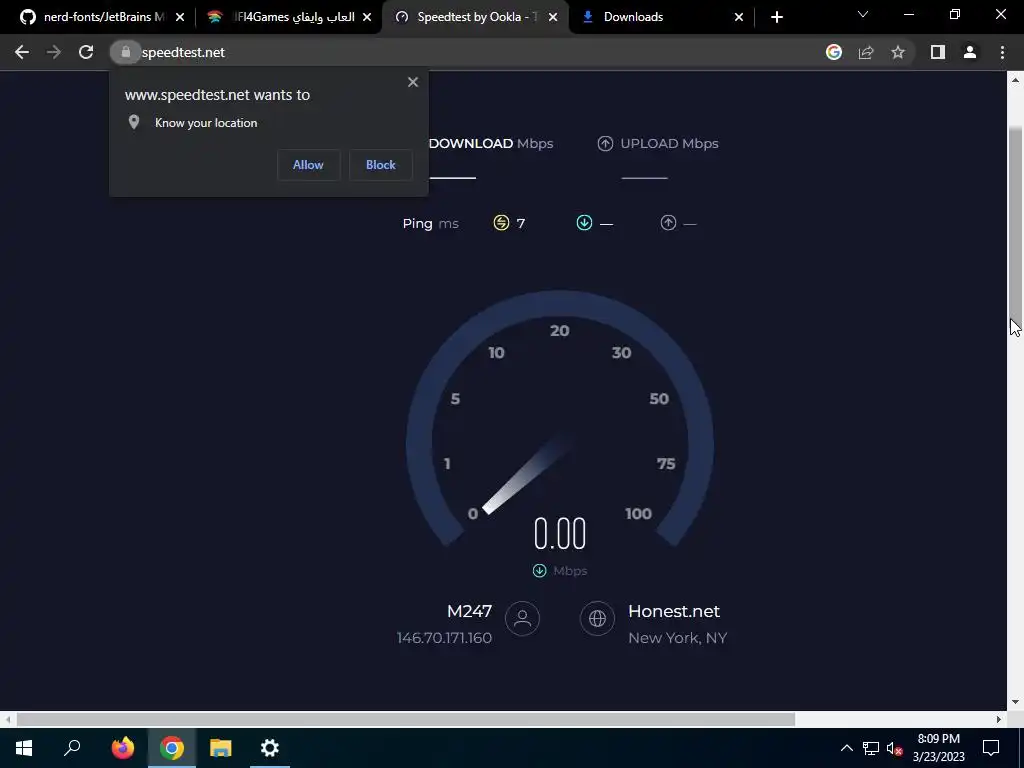Viewport: 1024px width, 768px height.
Task: Click the 0.00 speed readout
Action: [x=560, y=534]
